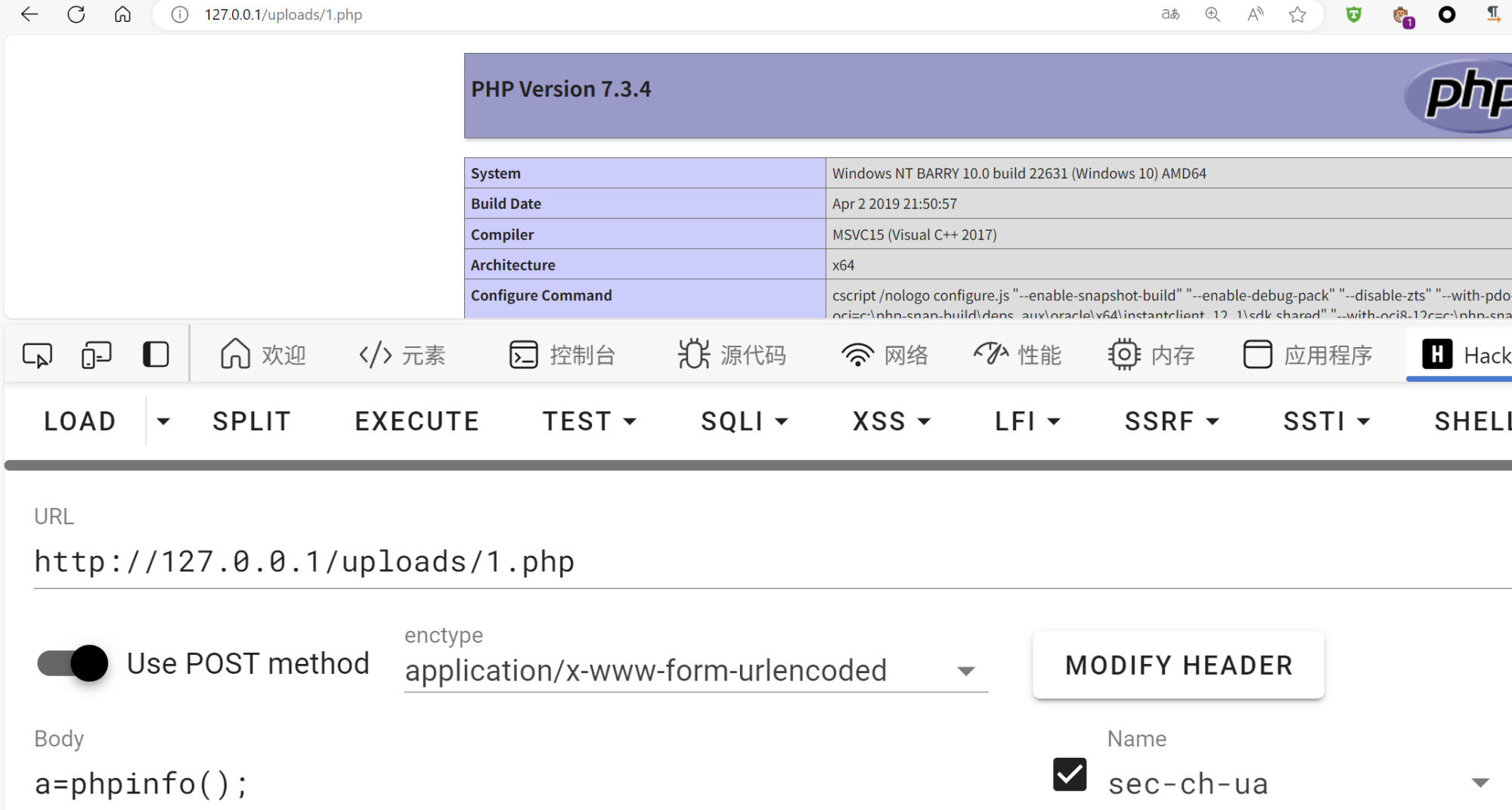Image resolution: width=1512 pixels, height=810 pixels.
Task: Click the inspect element picker icon
Action: pyautogui.click(x=37, y=355)
